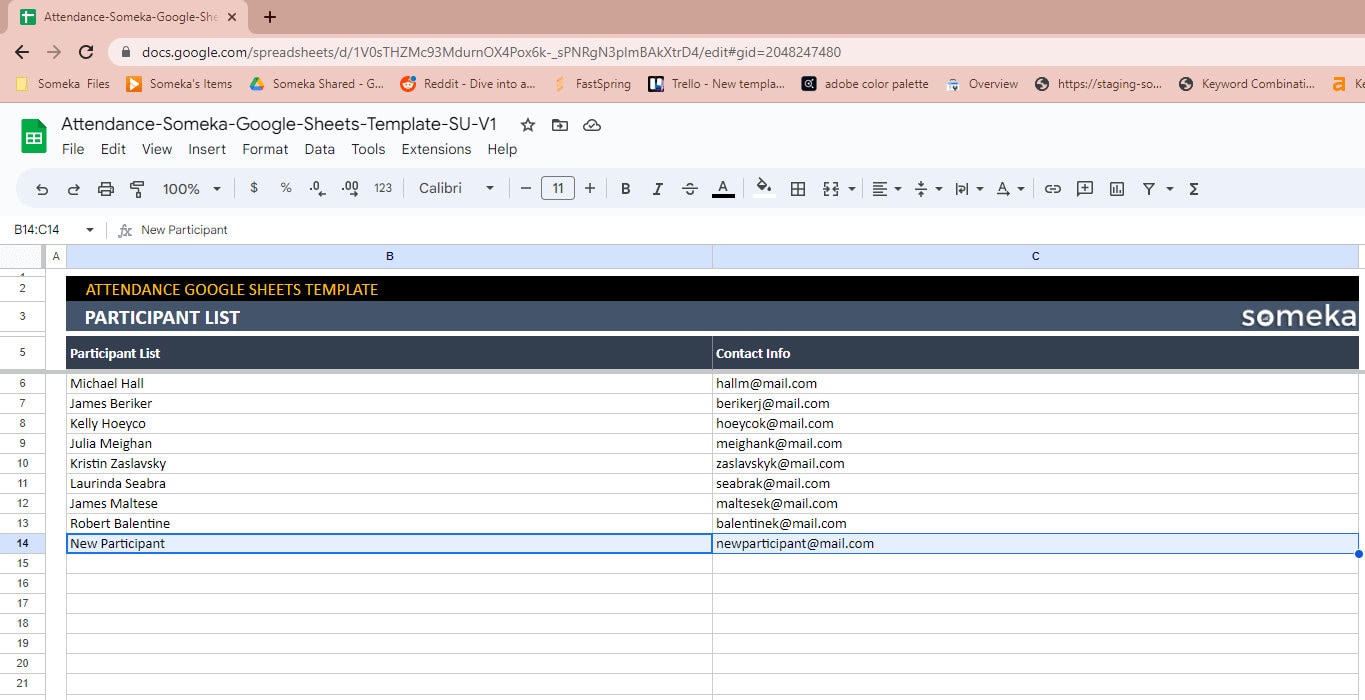Toggle strikethrough formatting
The height and width of the screenshot is (700, 1365).
pyautogui.click(x=690, y=188)
